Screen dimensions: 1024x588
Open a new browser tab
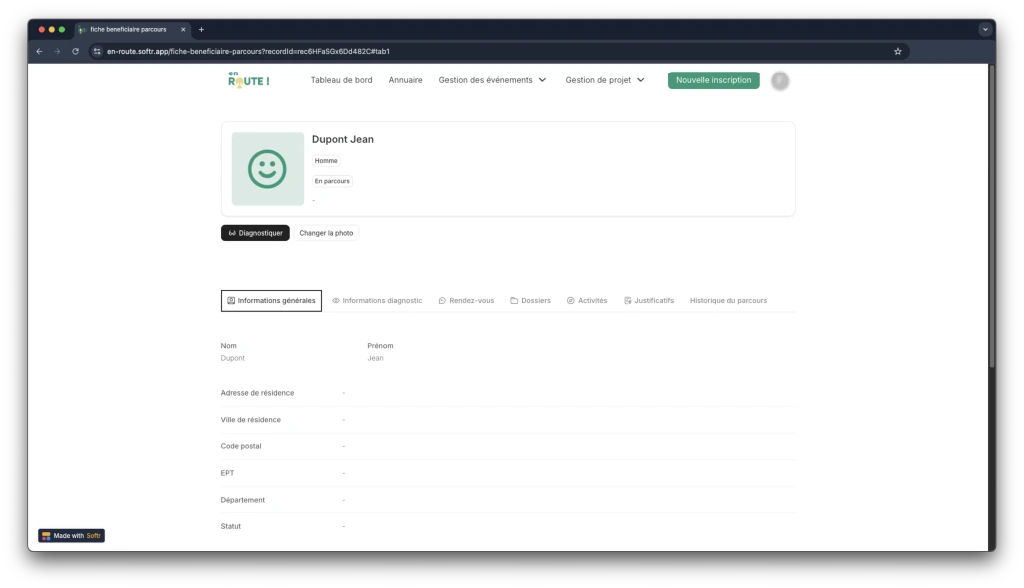click(x=201, y=29)
